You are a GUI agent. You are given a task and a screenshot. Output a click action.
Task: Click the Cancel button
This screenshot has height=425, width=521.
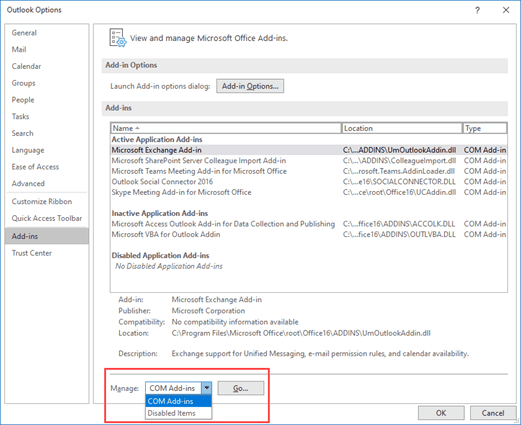493,413
